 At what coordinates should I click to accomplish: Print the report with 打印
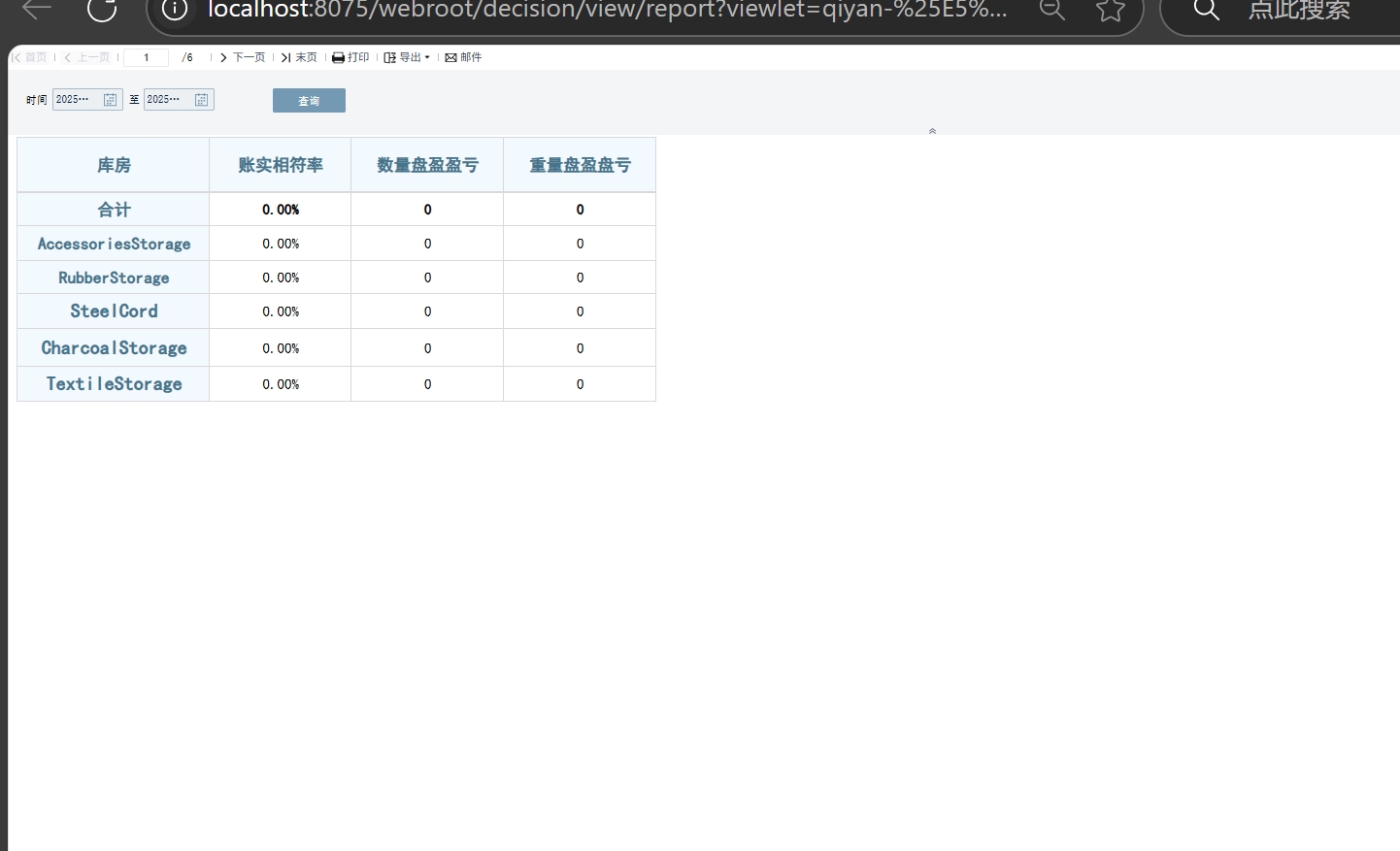point(350,57)
